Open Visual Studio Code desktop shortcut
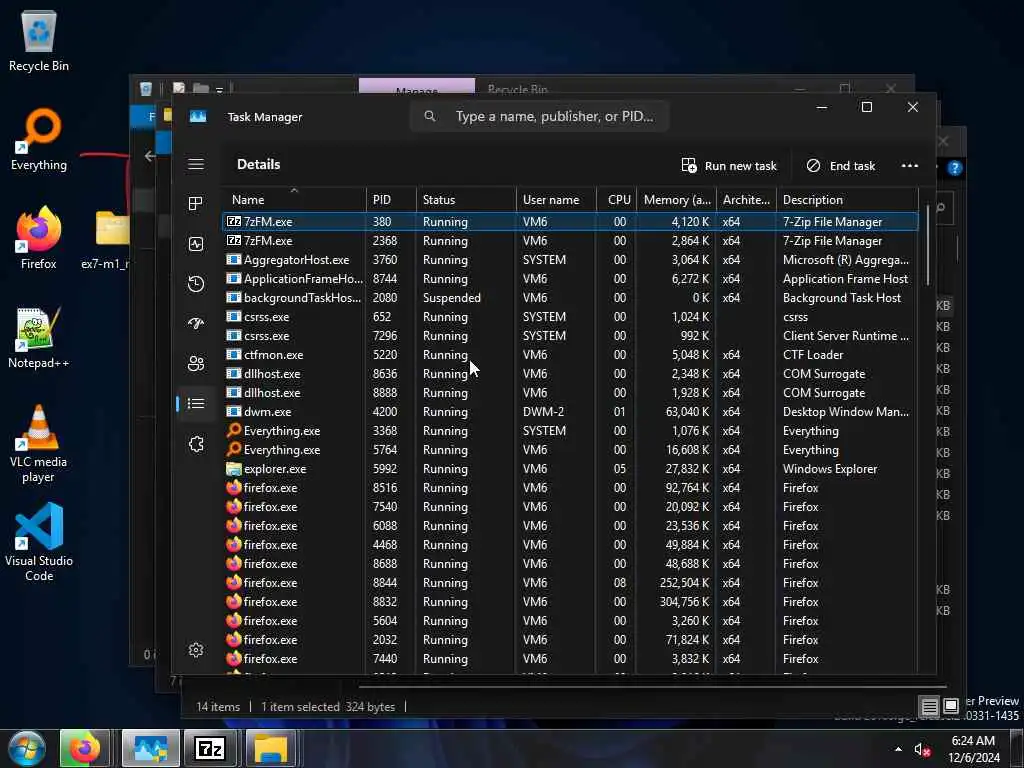 pos(39,542)
